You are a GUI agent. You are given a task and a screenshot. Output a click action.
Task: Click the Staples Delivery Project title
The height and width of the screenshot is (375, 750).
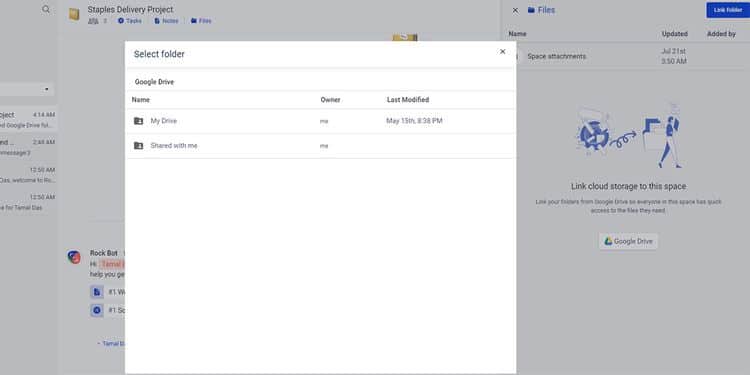130,10
